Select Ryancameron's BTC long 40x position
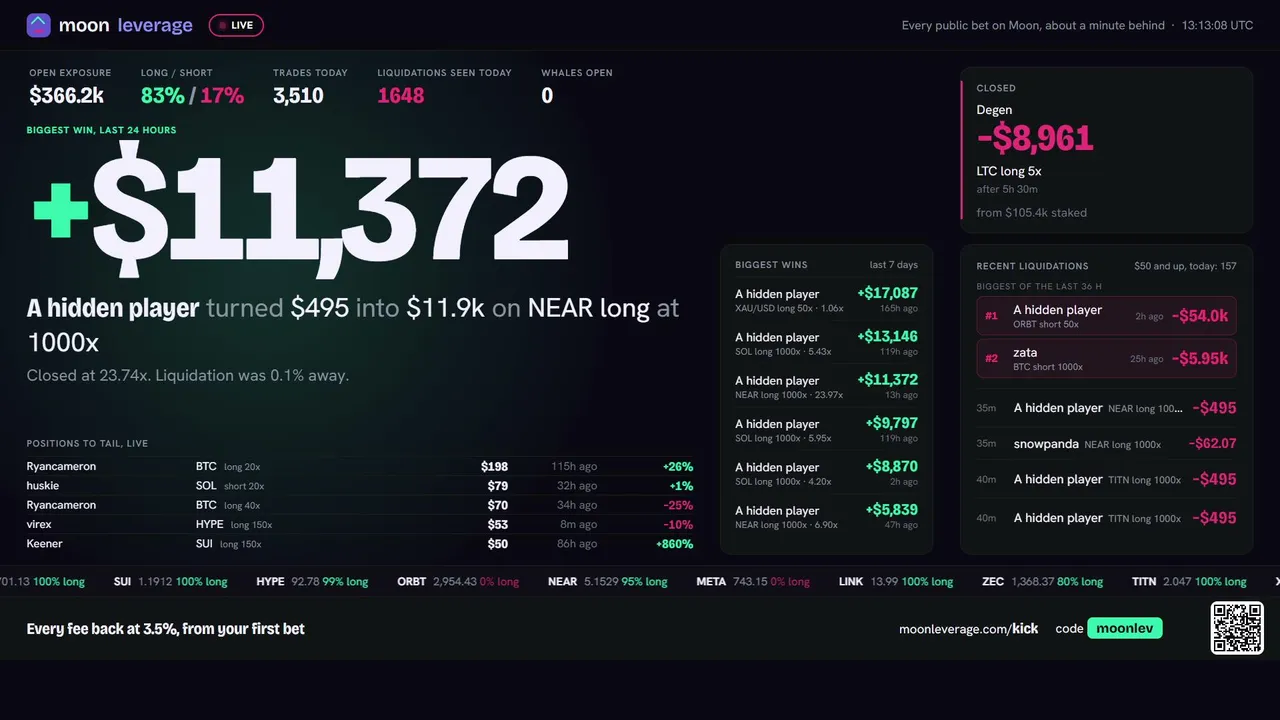Screen dimensions: 1280x720 pyautogui.click(x=360, y=505)
